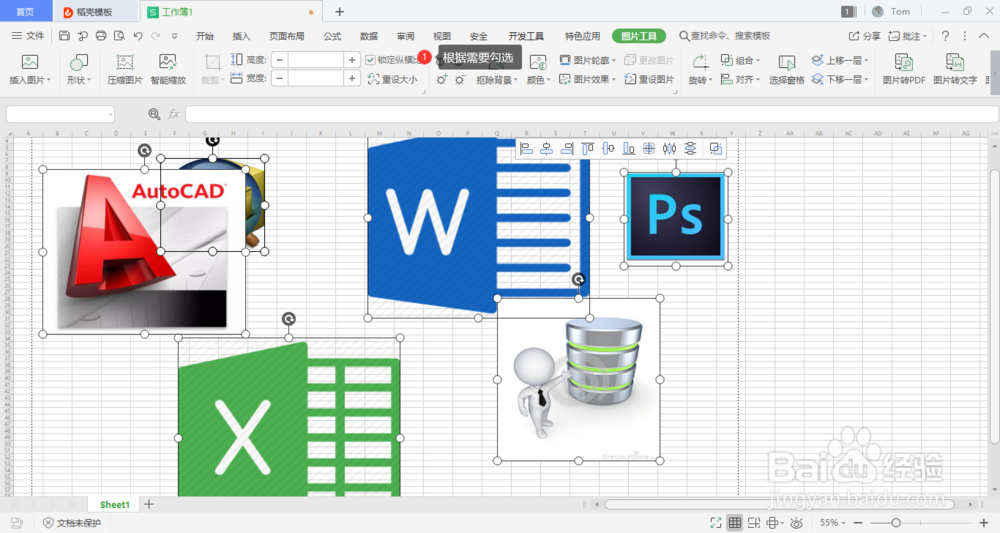This screenshot has height=533, width=1000.
Task: Open the Home (首页) tab
Action: click(25, 11)
